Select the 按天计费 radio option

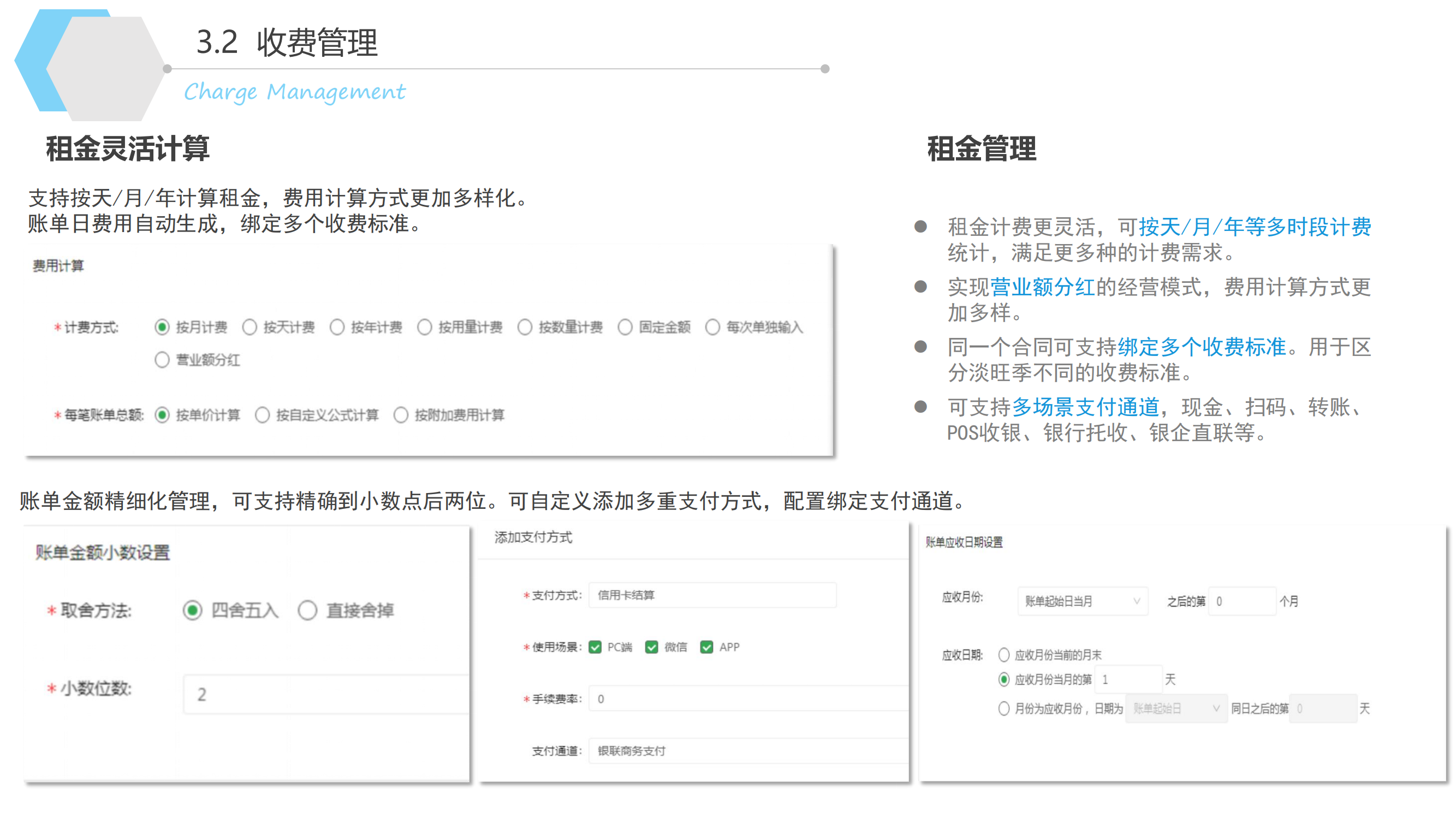[x=249, y=327]
